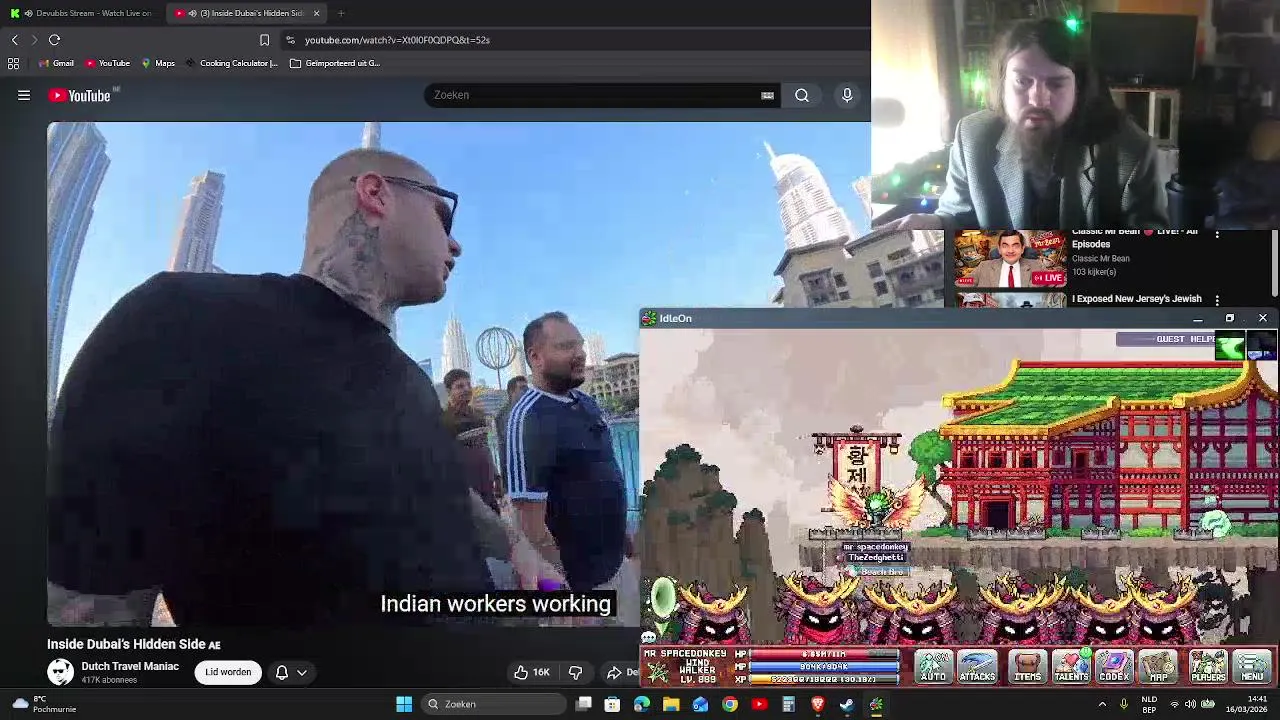Go forward in the browser

click(34, 40)
